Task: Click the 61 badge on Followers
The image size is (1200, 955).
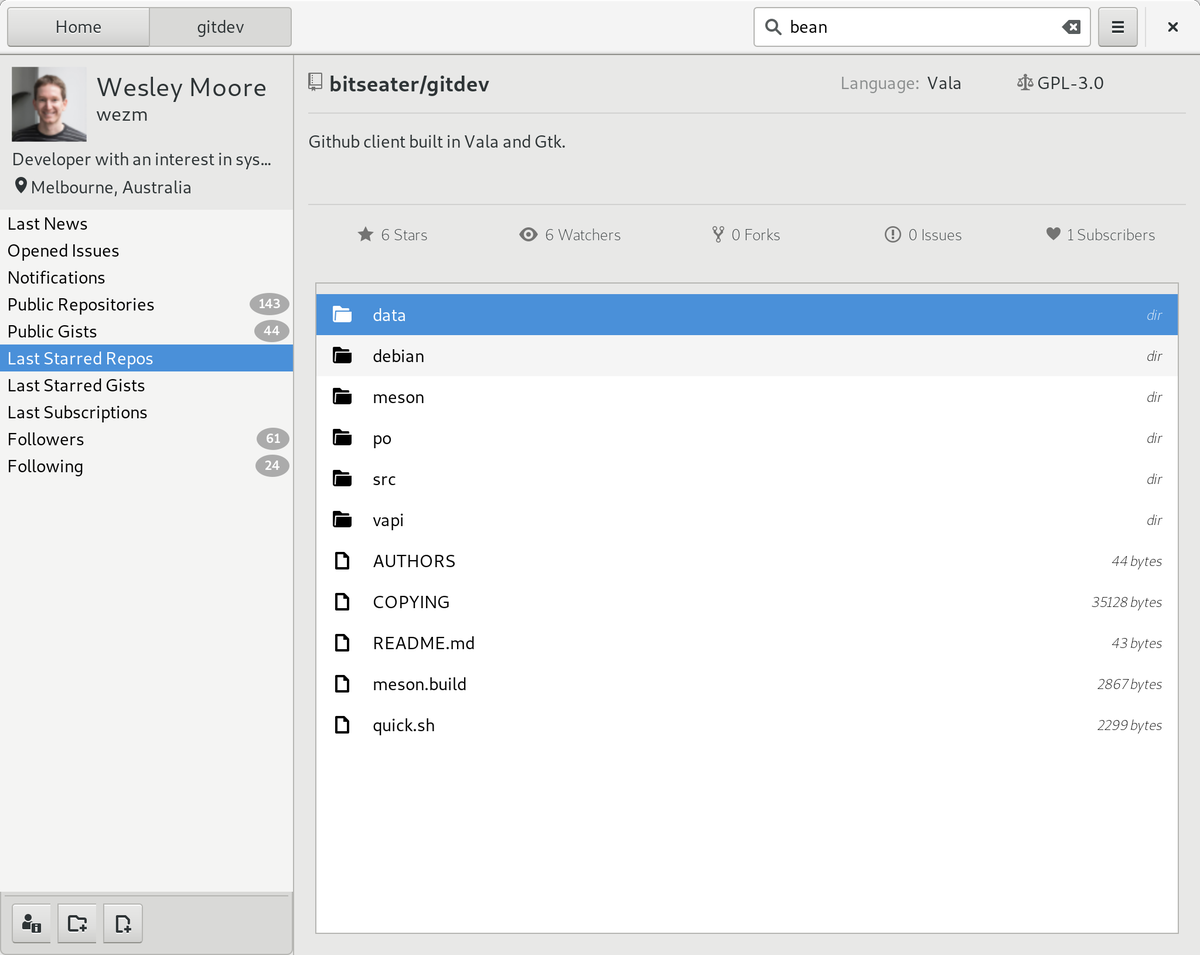Action: click(273, 438)
